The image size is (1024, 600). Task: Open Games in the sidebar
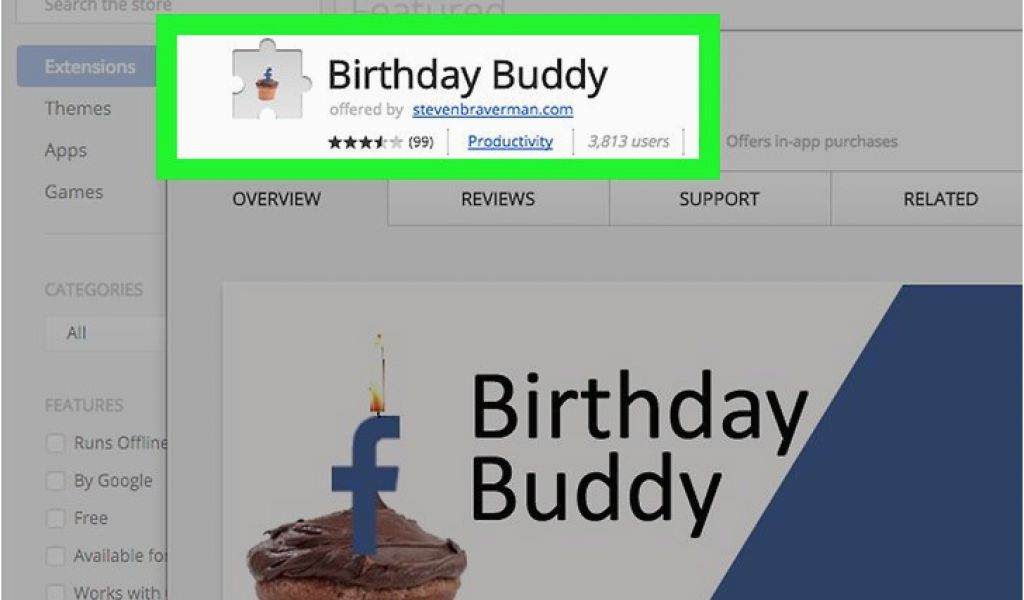coord(74,192)
